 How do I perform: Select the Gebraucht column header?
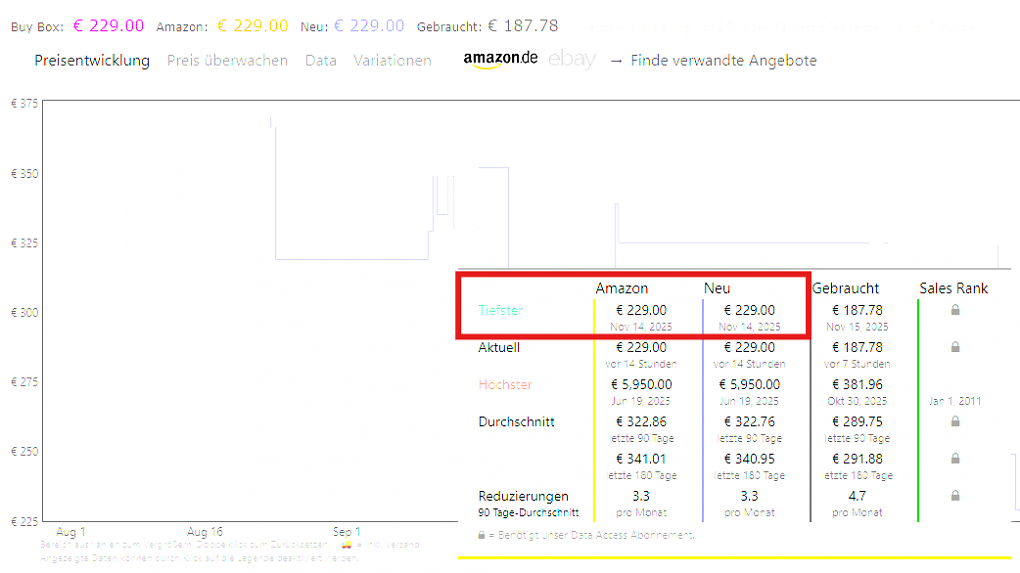pos(846,288)
